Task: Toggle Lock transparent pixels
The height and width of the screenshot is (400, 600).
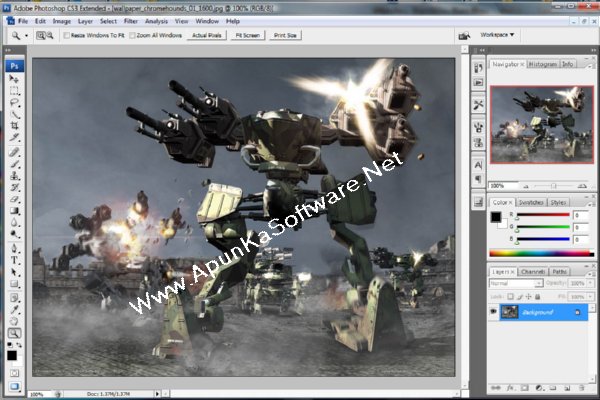Action: point(510,296)
